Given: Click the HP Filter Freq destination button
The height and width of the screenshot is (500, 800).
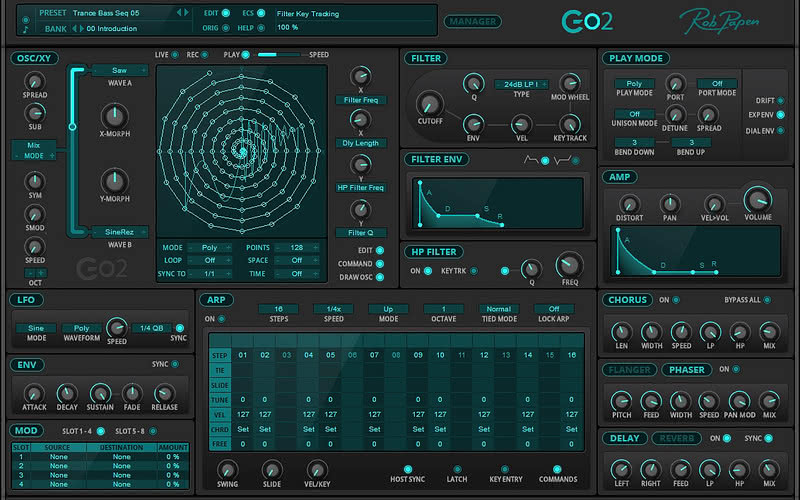Looking at the screenshot, I should tap(361, 188).
